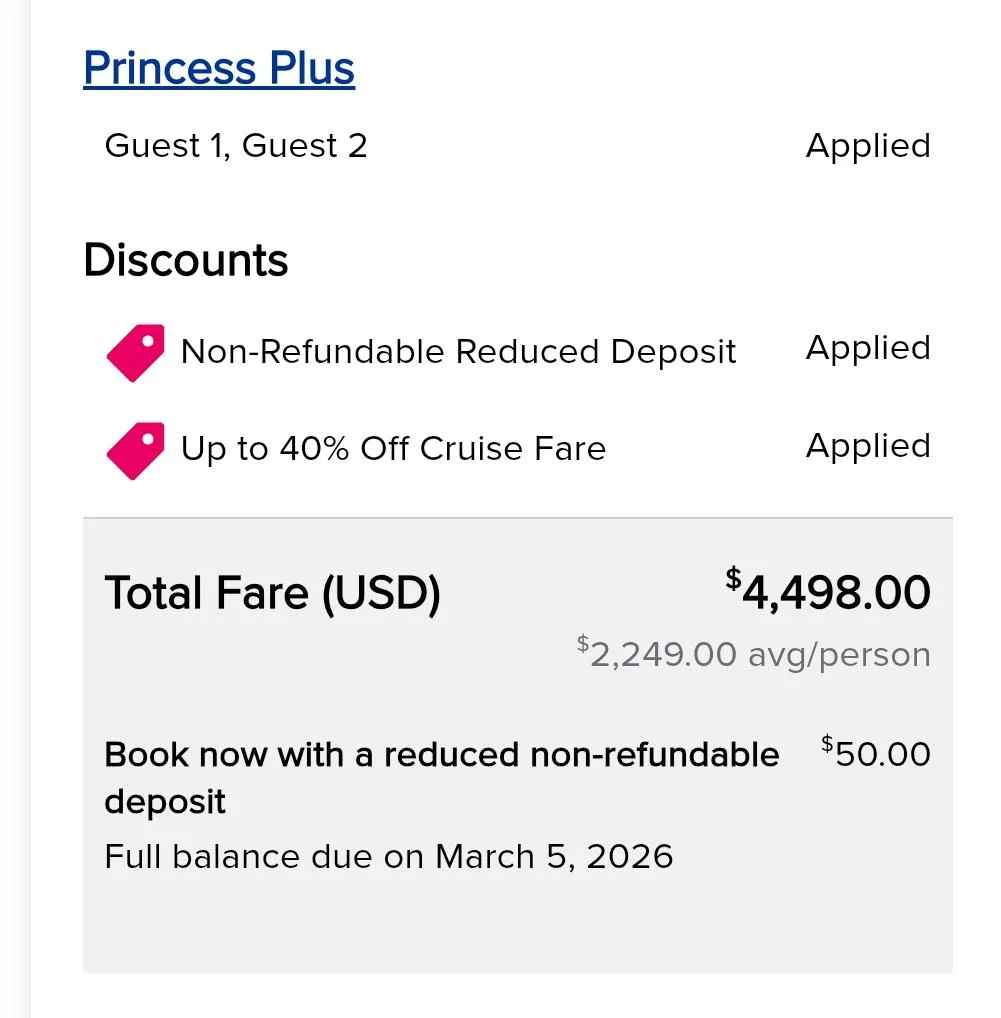Image resolution: width=1001 pixels, height=1018 pixels.
Task: Click the left edge scrollbar strip
Action: (16, 500)
